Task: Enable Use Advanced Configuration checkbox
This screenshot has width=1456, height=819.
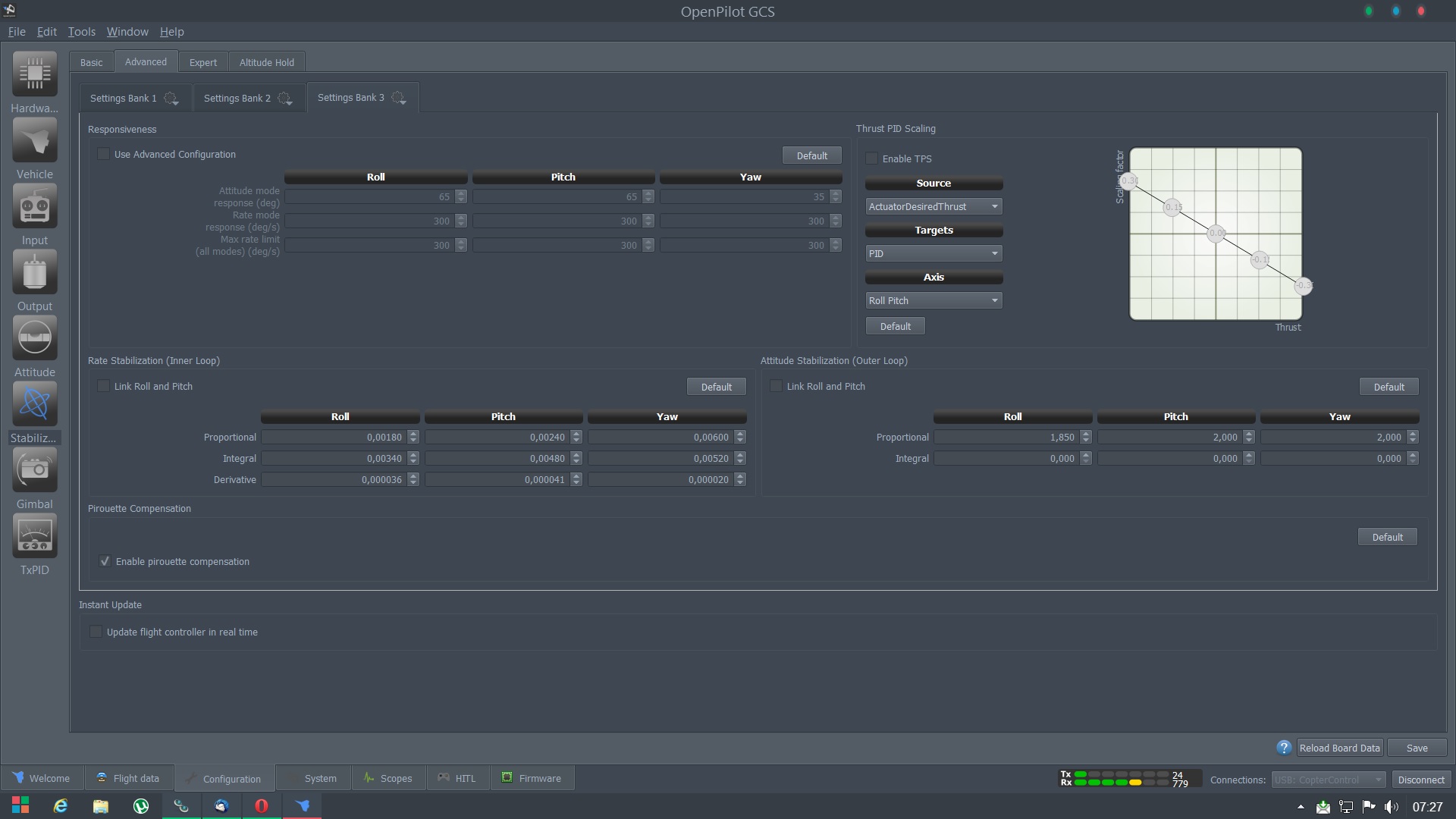Action: point(104,154)
